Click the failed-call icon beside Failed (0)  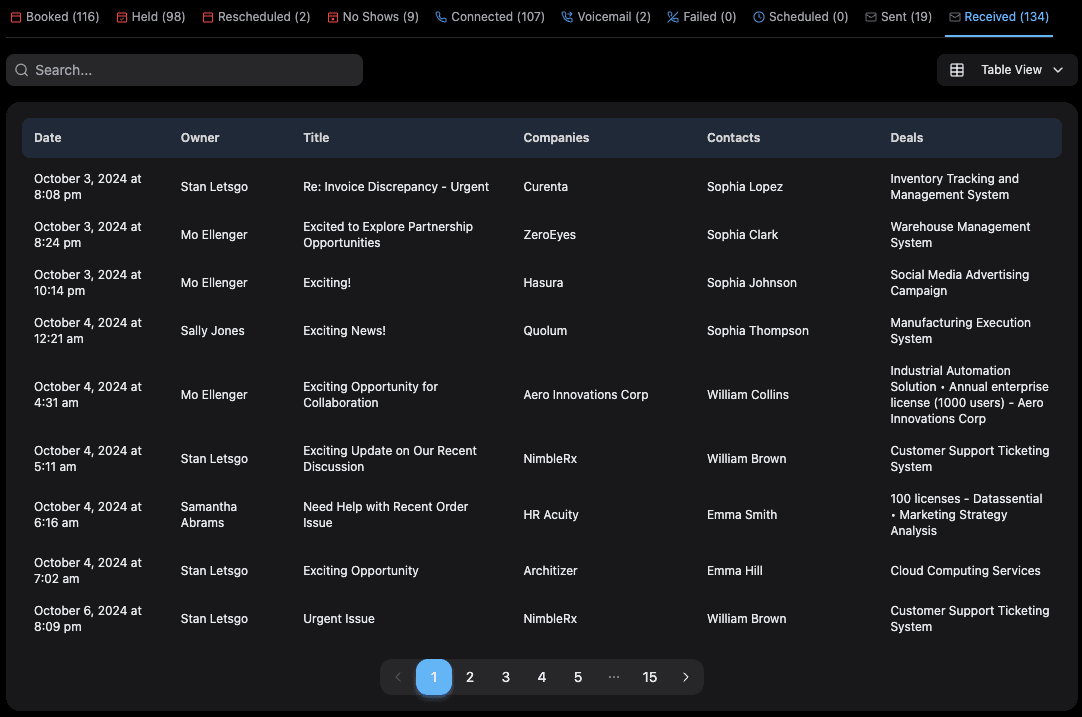click(x=673, y=17)
